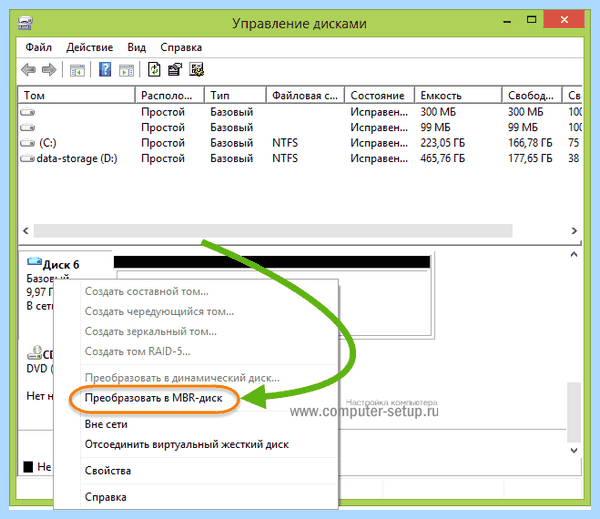
Task: Click the grayed Создать зеркальный том... entry
Action: tap(151, 331)
